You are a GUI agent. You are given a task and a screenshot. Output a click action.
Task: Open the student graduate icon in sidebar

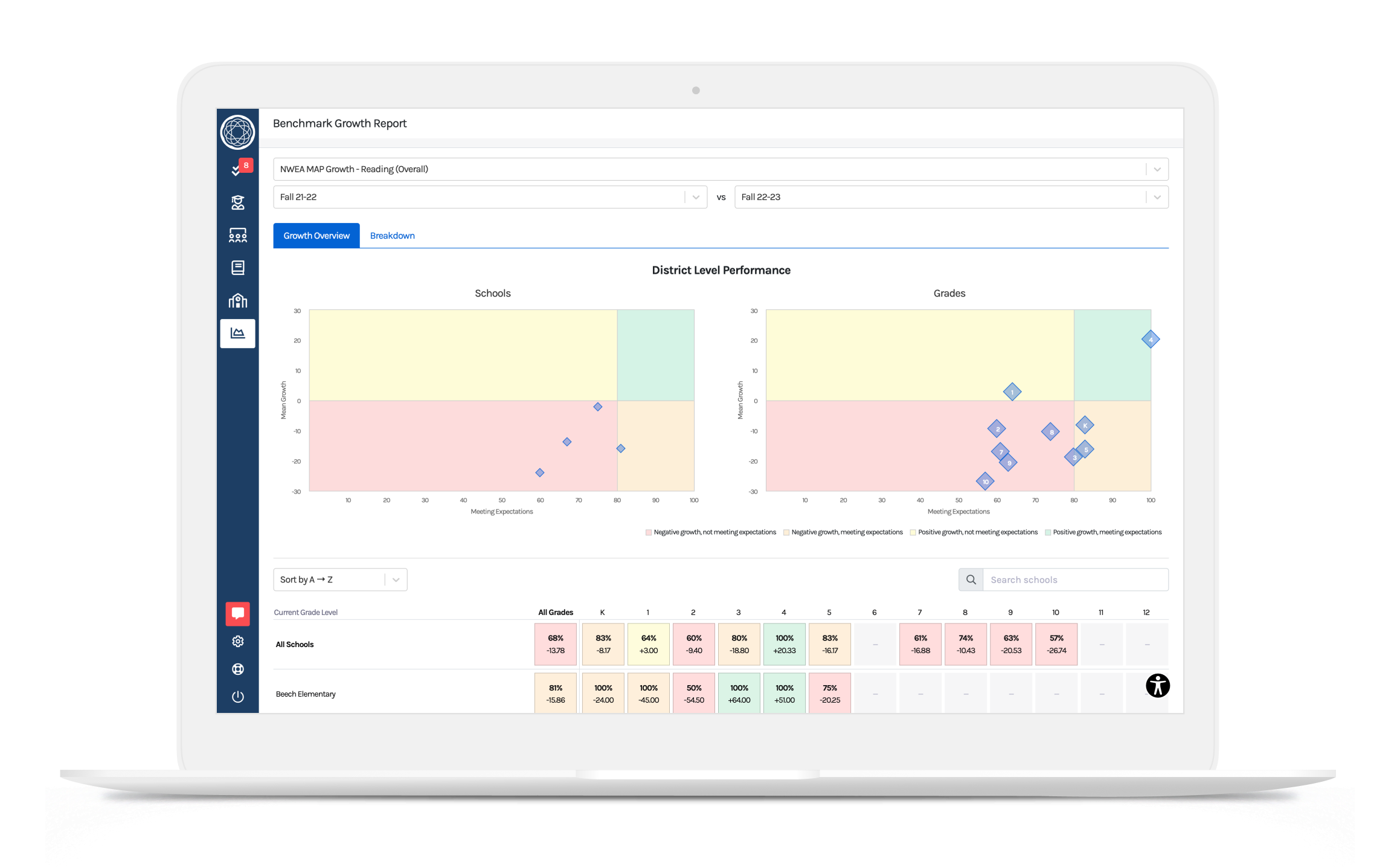pyautogui.click(x=238, y=202)
